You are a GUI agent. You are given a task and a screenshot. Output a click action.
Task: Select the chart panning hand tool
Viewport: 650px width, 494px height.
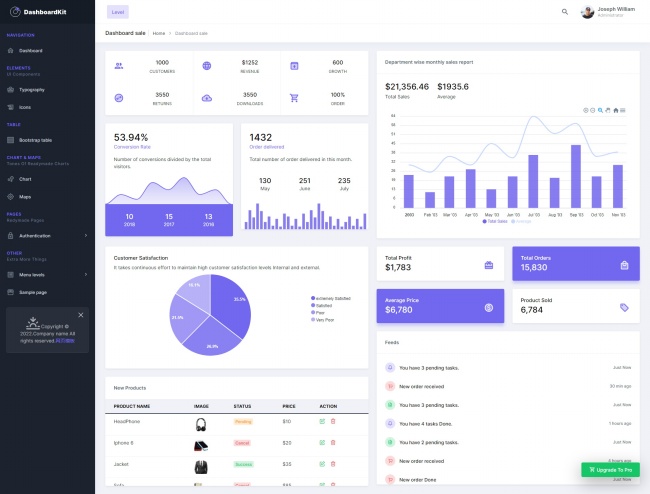coord(608,110)
